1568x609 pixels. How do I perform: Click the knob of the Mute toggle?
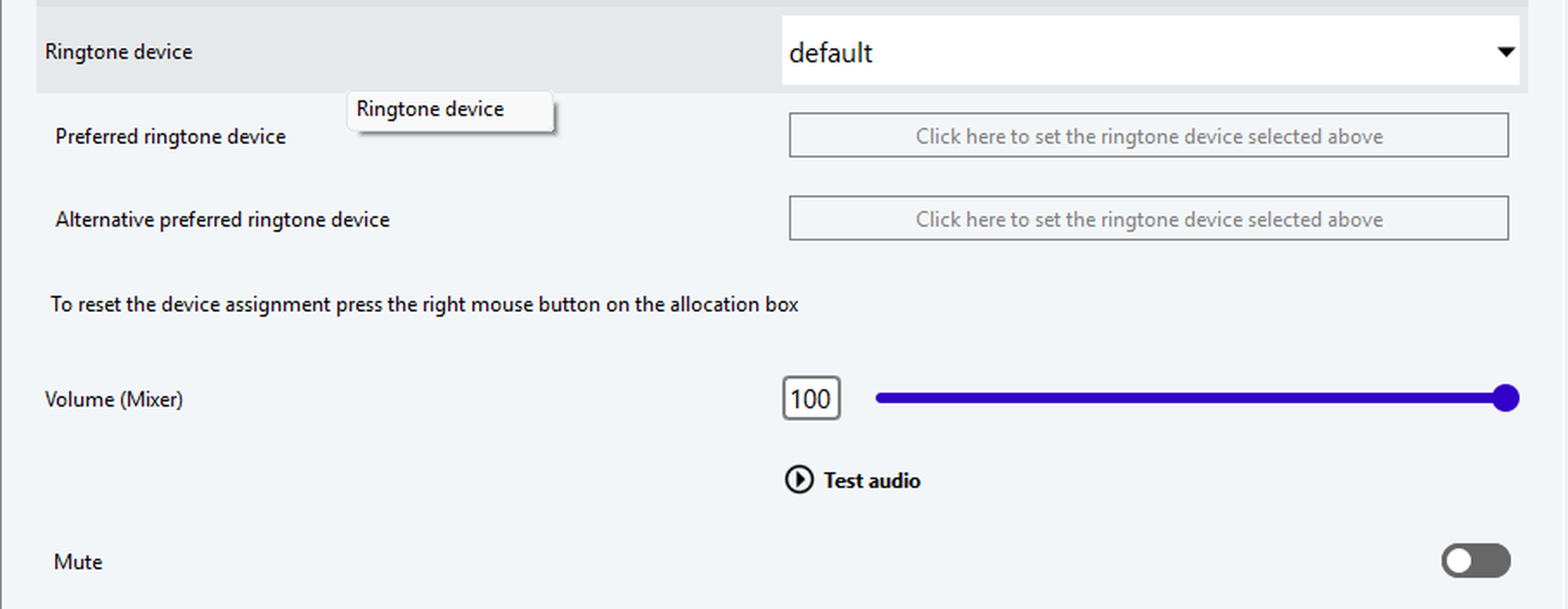tap(1459, 561)
